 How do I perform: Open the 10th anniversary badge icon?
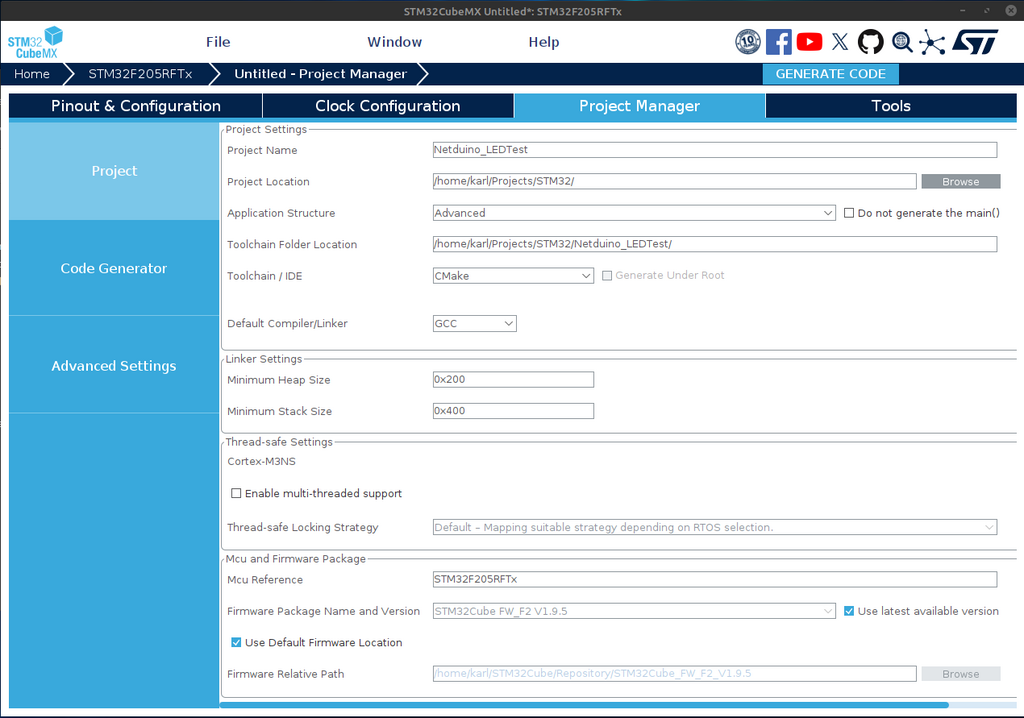point(748,42)
